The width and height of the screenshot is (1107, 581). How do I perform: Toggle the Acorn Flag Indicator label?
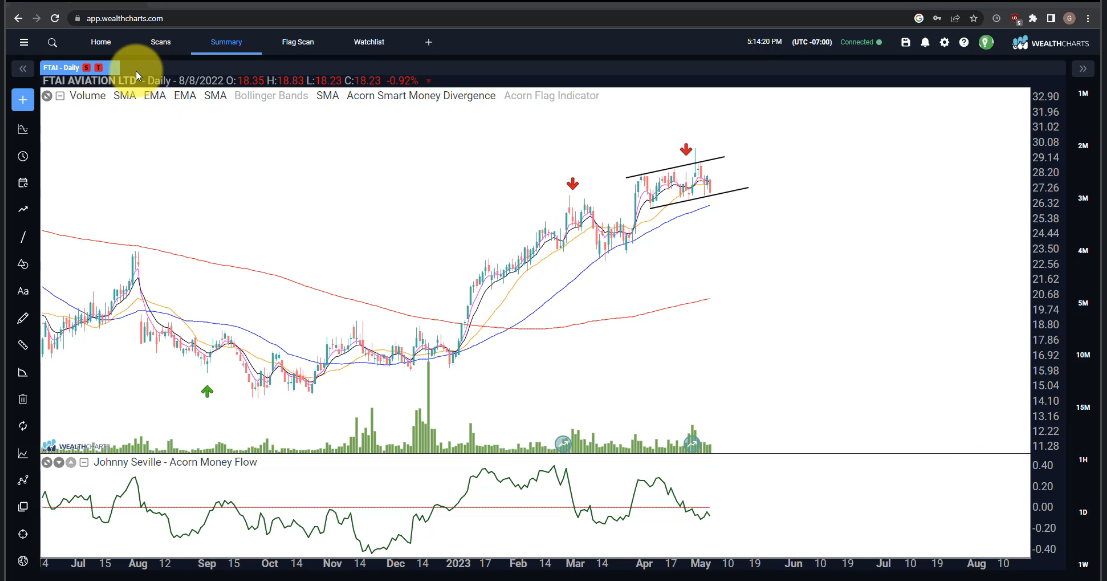click(551, 95)
